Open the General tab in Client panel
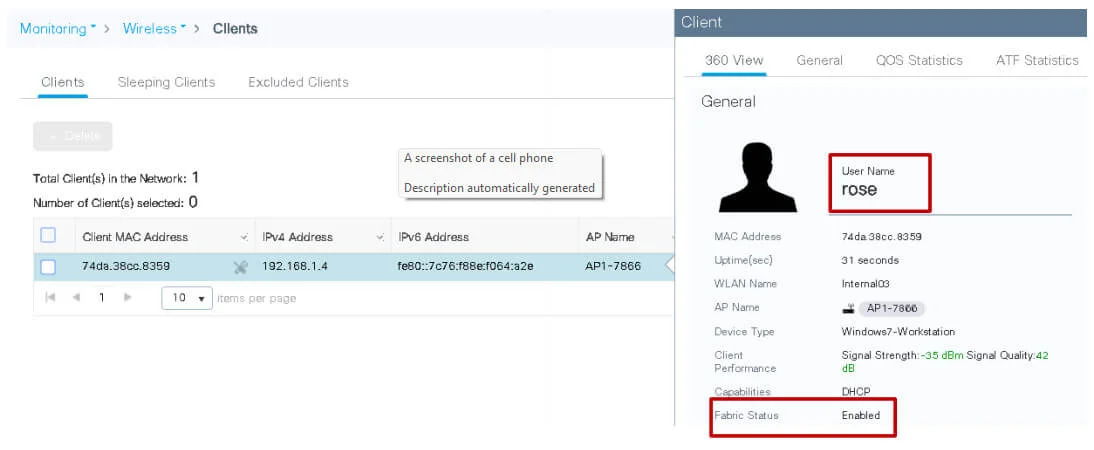 [x=820, y=61]
